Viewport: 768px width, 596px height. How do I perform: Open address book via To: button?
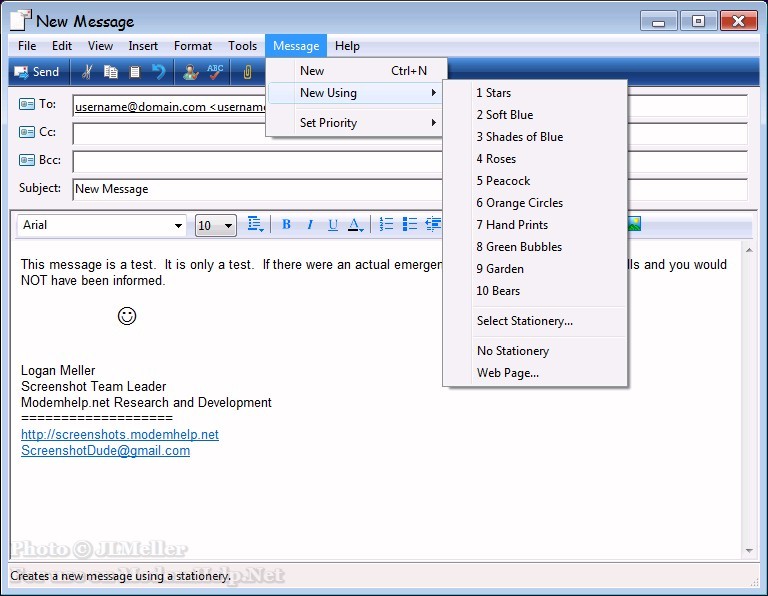(39, 104)
